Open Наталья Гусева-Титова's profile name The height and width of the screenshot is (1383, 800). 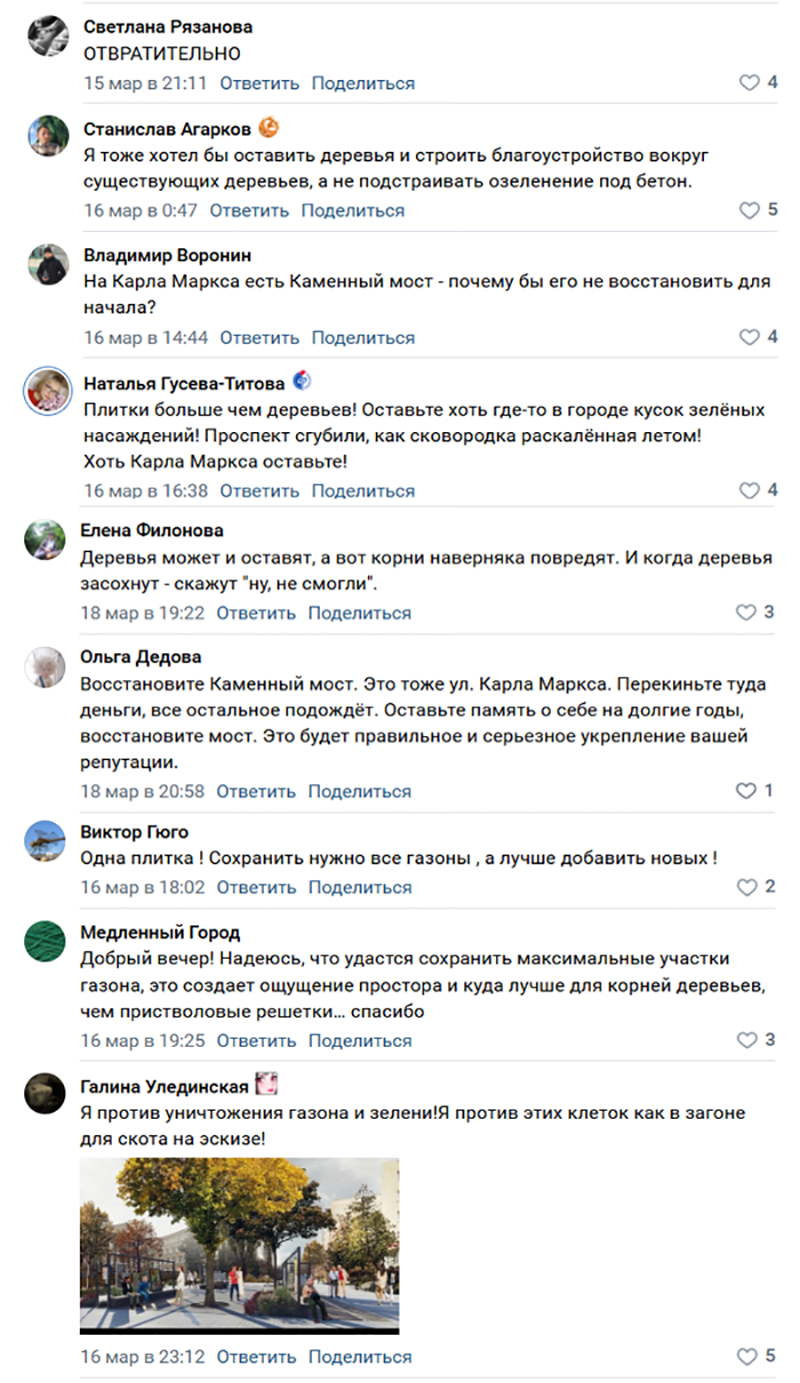click(184, 383)
